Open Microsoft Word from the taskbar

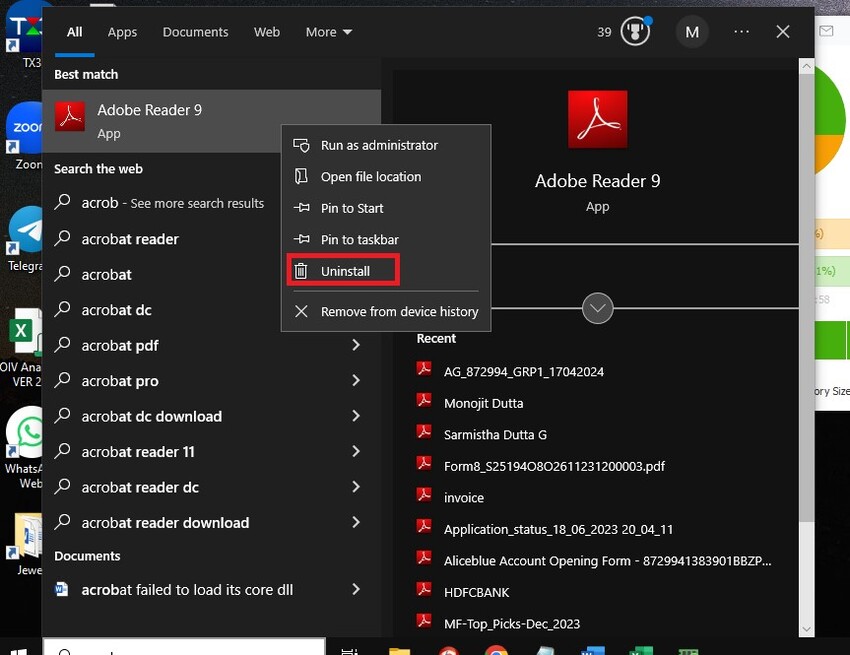592,648
